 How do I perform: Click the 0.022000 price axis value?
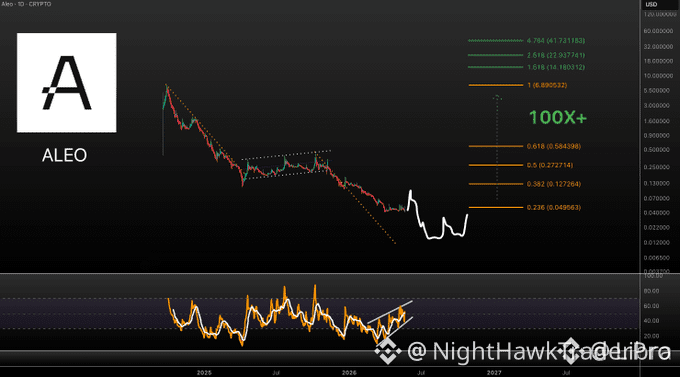click(x=657, y=228)
